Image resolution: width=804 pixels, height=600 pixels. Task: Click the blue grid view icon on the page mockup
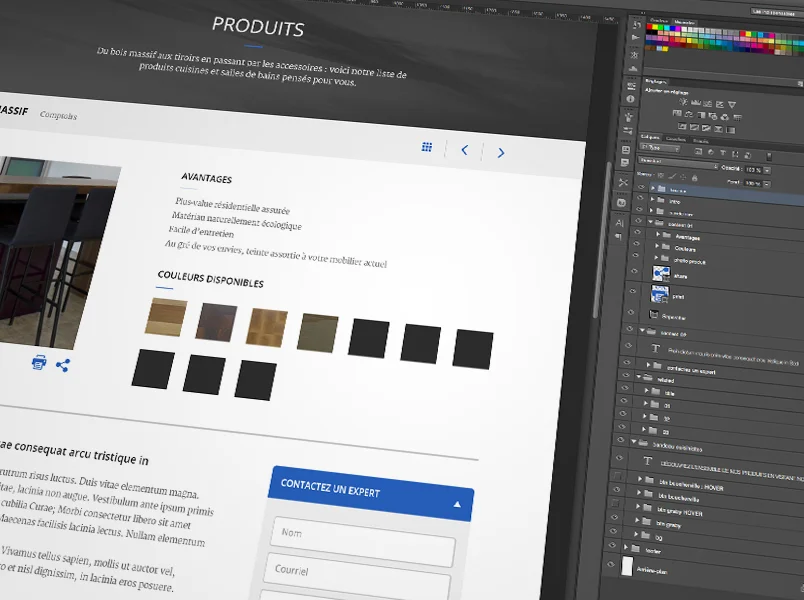point(427,147)
